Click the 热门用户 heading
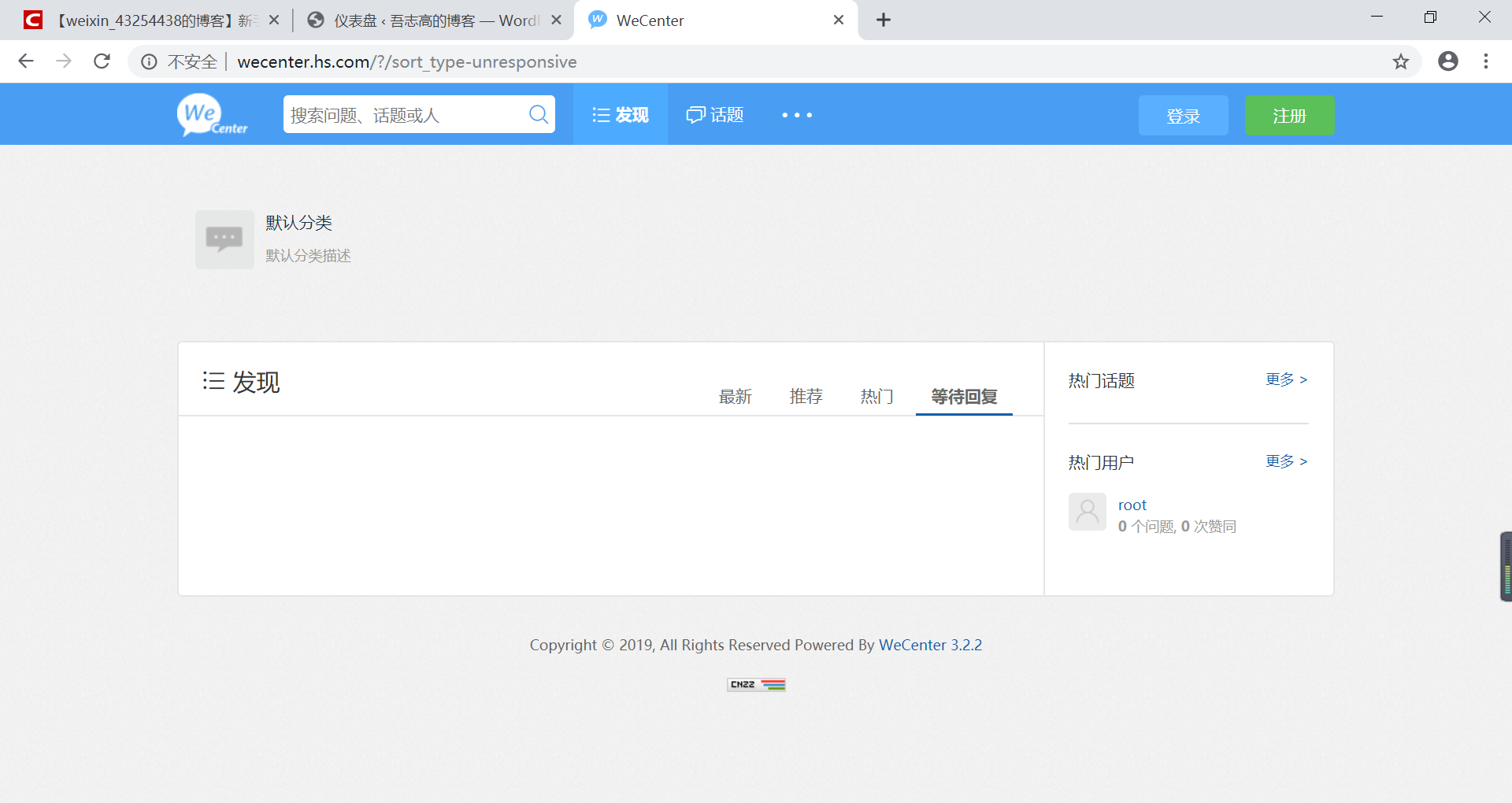 point(1102,463)
